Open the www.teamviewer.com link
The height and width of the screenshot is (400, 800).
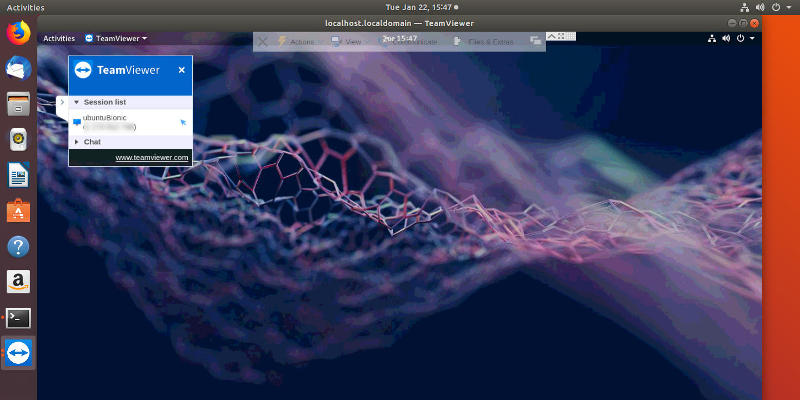[x=152, y=158]
